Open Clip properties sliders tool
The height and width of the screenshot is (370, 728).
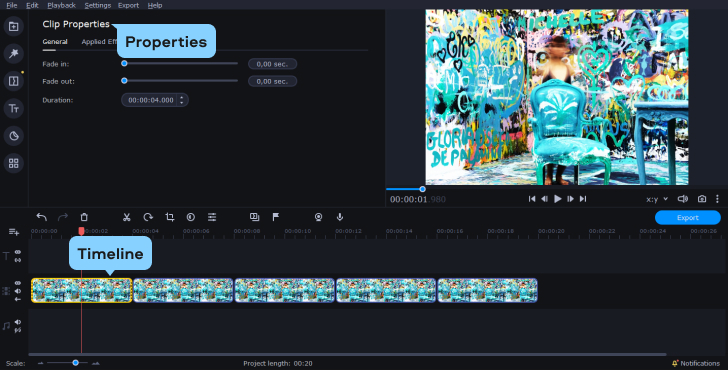[x=212, y=217]
